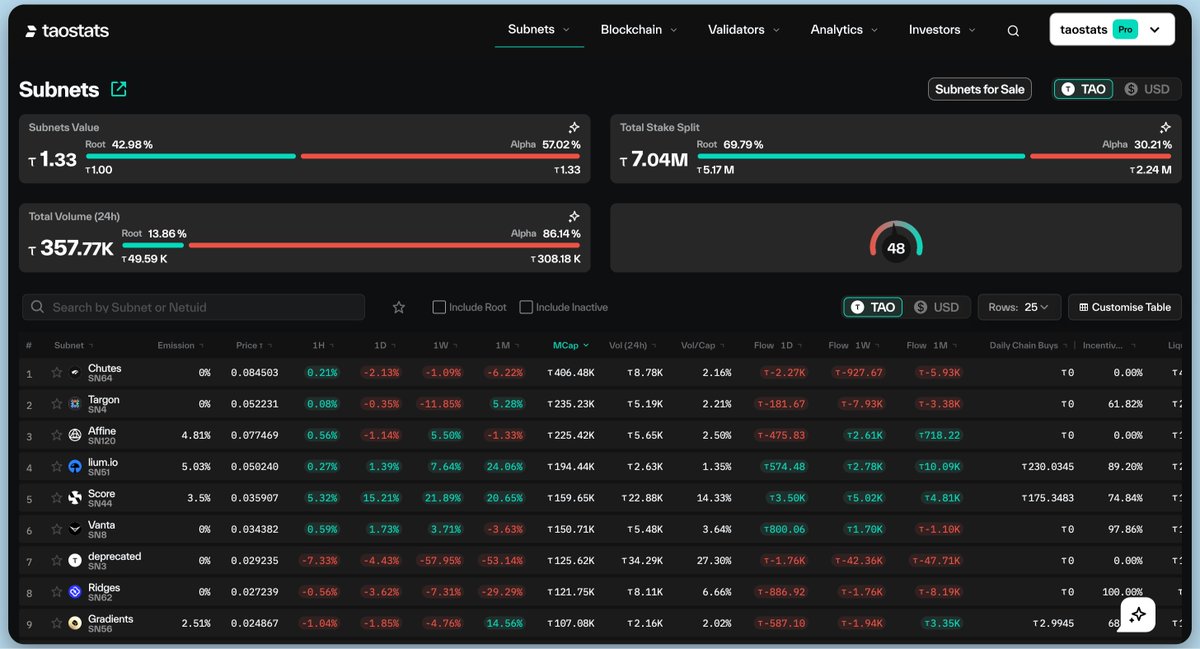Switch top currency toggle to USD
Image resolution: width=1200 pixels, height=649 pixels.
(x=1146, y=89)
